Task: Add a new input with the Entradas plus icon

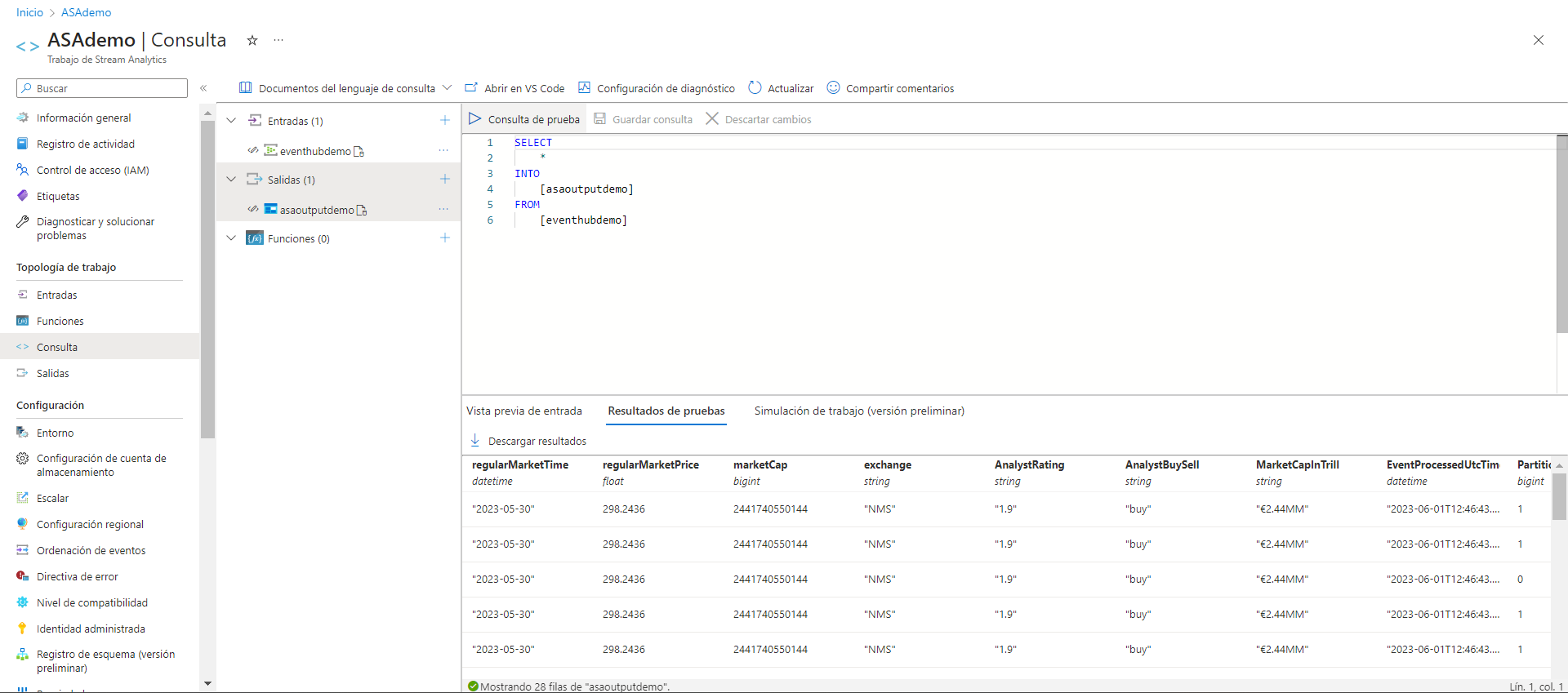Action: pos(445,121)
